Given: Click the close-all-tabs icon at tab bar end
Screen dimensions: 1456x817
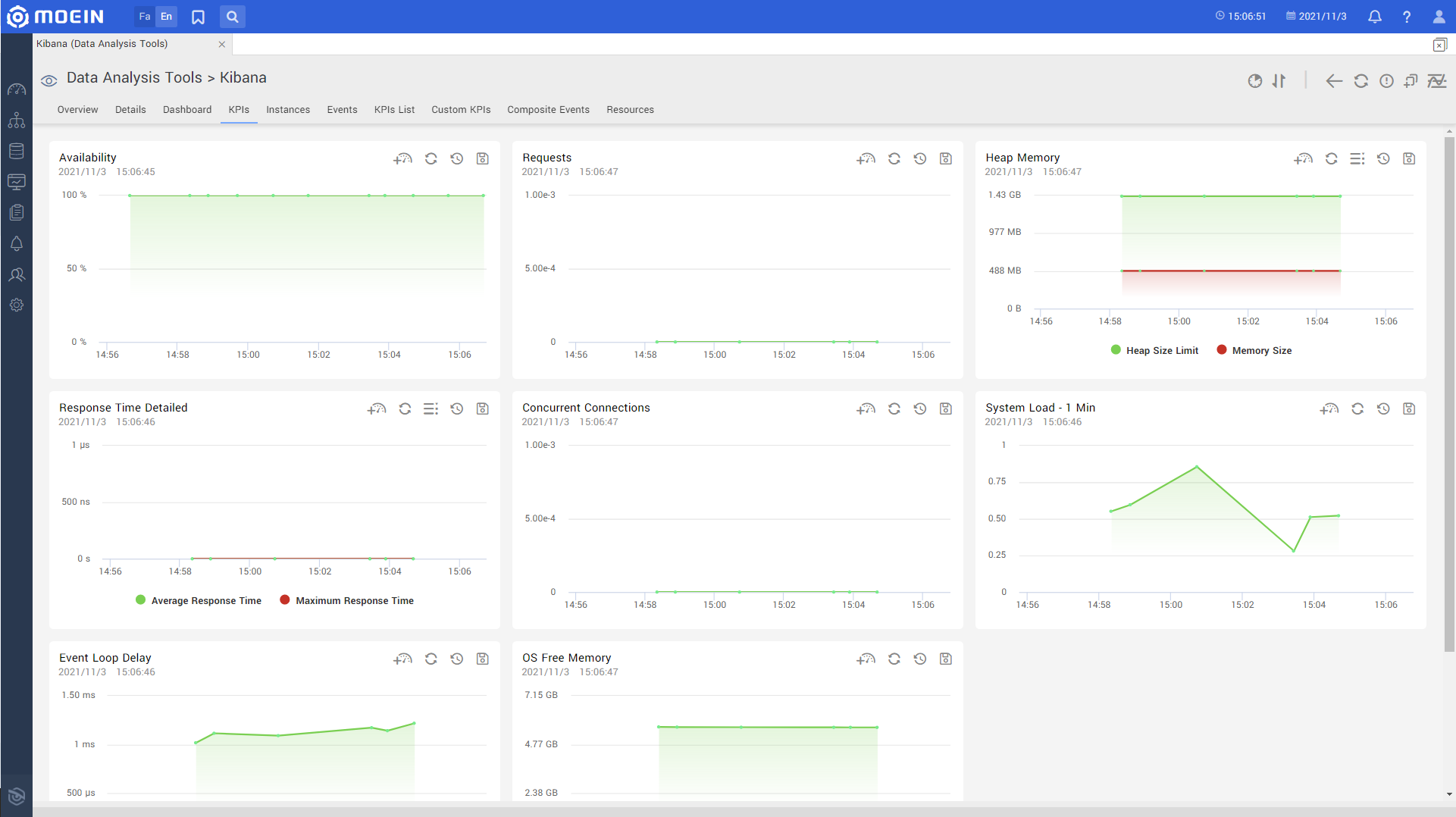Looking at the screenshot, I should pos(1439,45).
